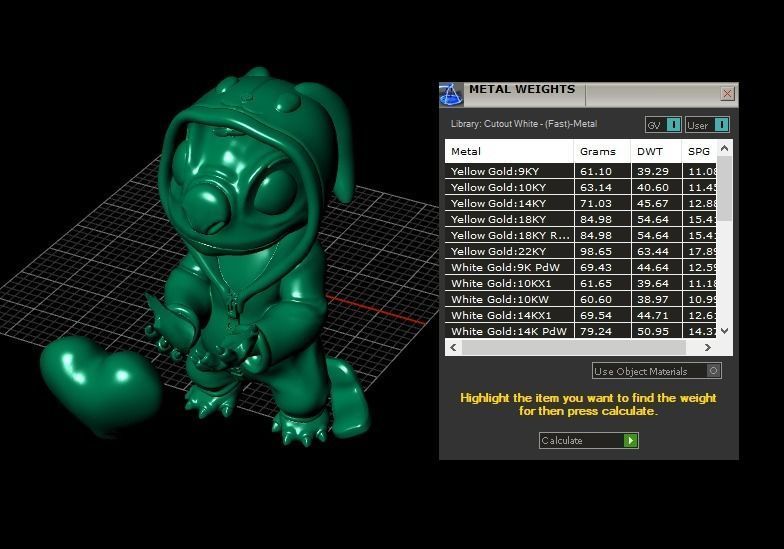The height and width of the screenshot is (549, 784).
Task: Click the 39.29 DWT value
Action: [653, 172]
